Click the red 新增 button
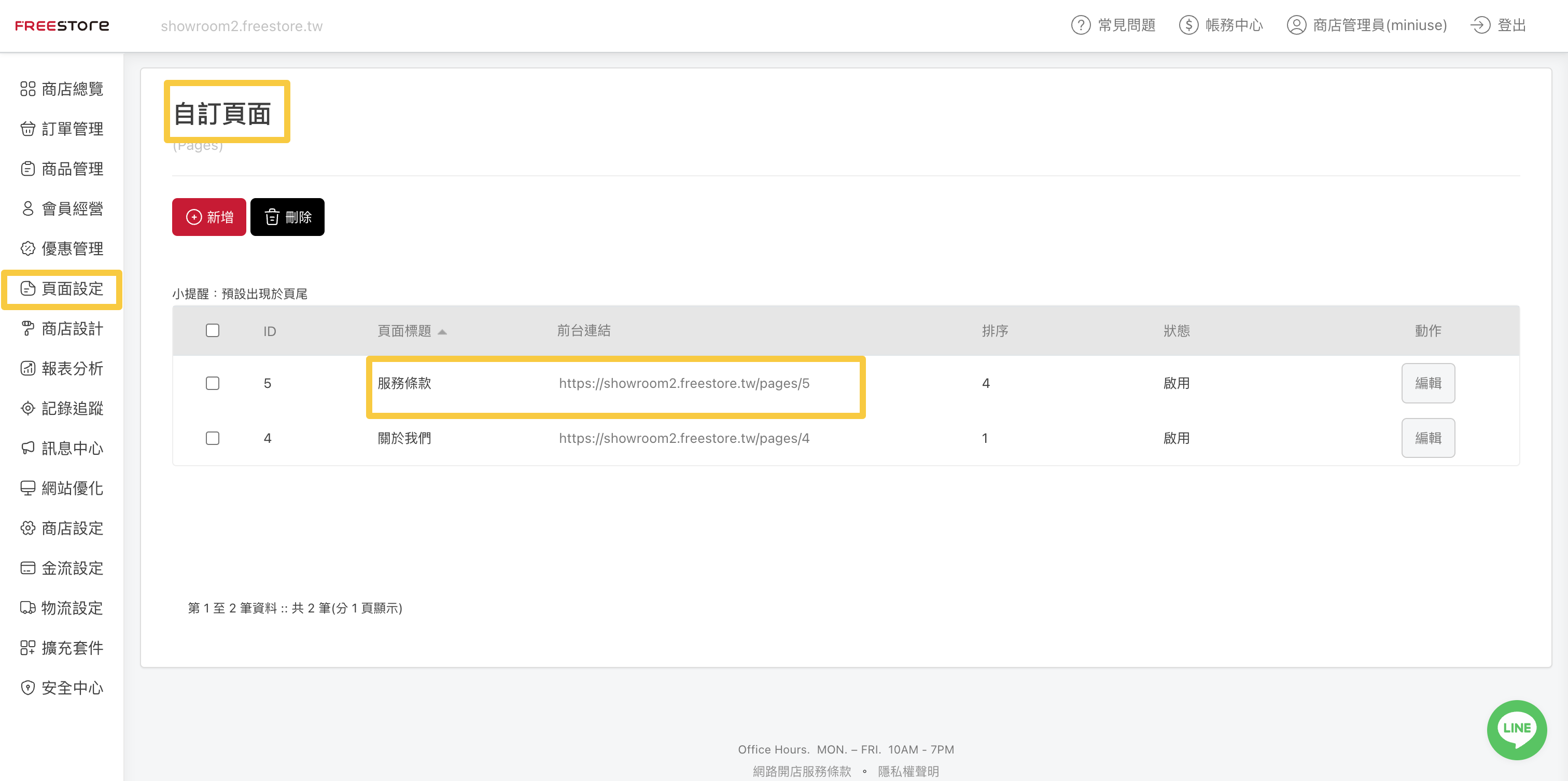 click(209, 217)
